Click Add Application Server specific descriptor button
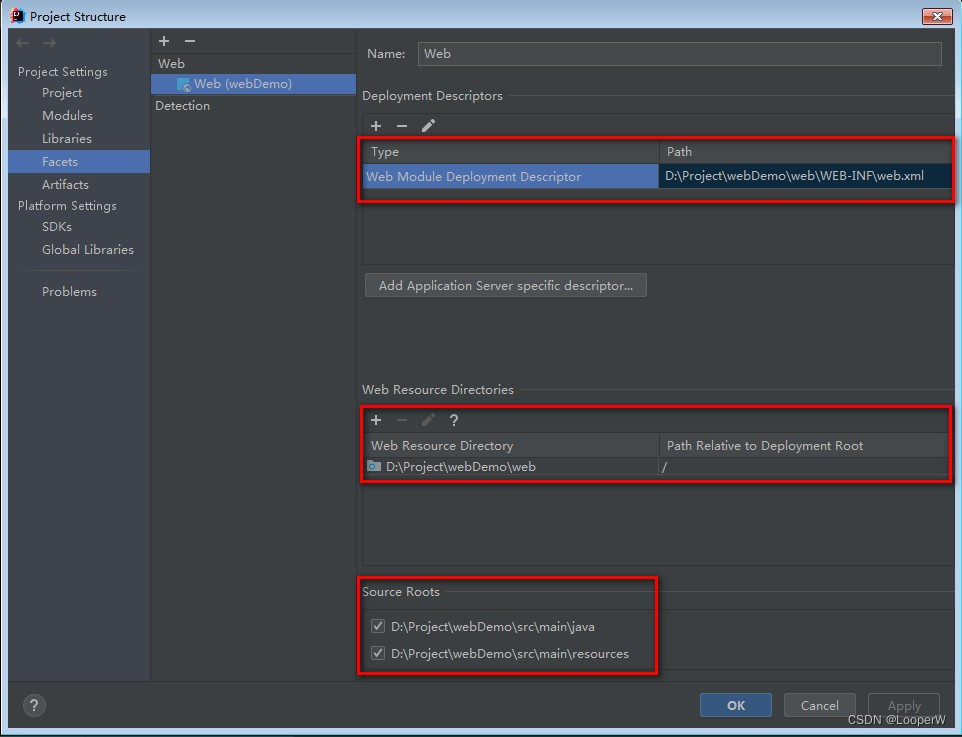The image size is (962, 737). [506, 285]
